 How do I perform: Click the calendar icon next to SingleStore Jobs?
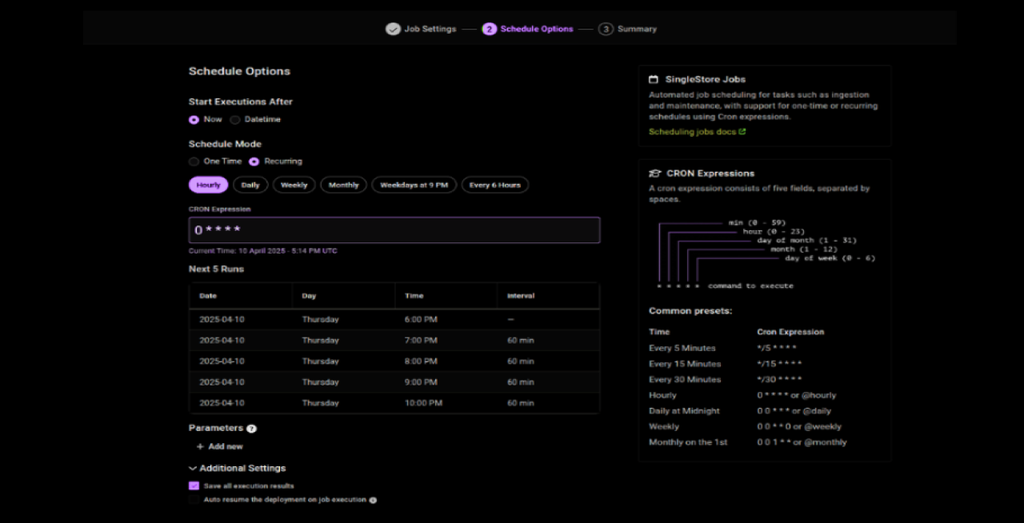point(654,79)
